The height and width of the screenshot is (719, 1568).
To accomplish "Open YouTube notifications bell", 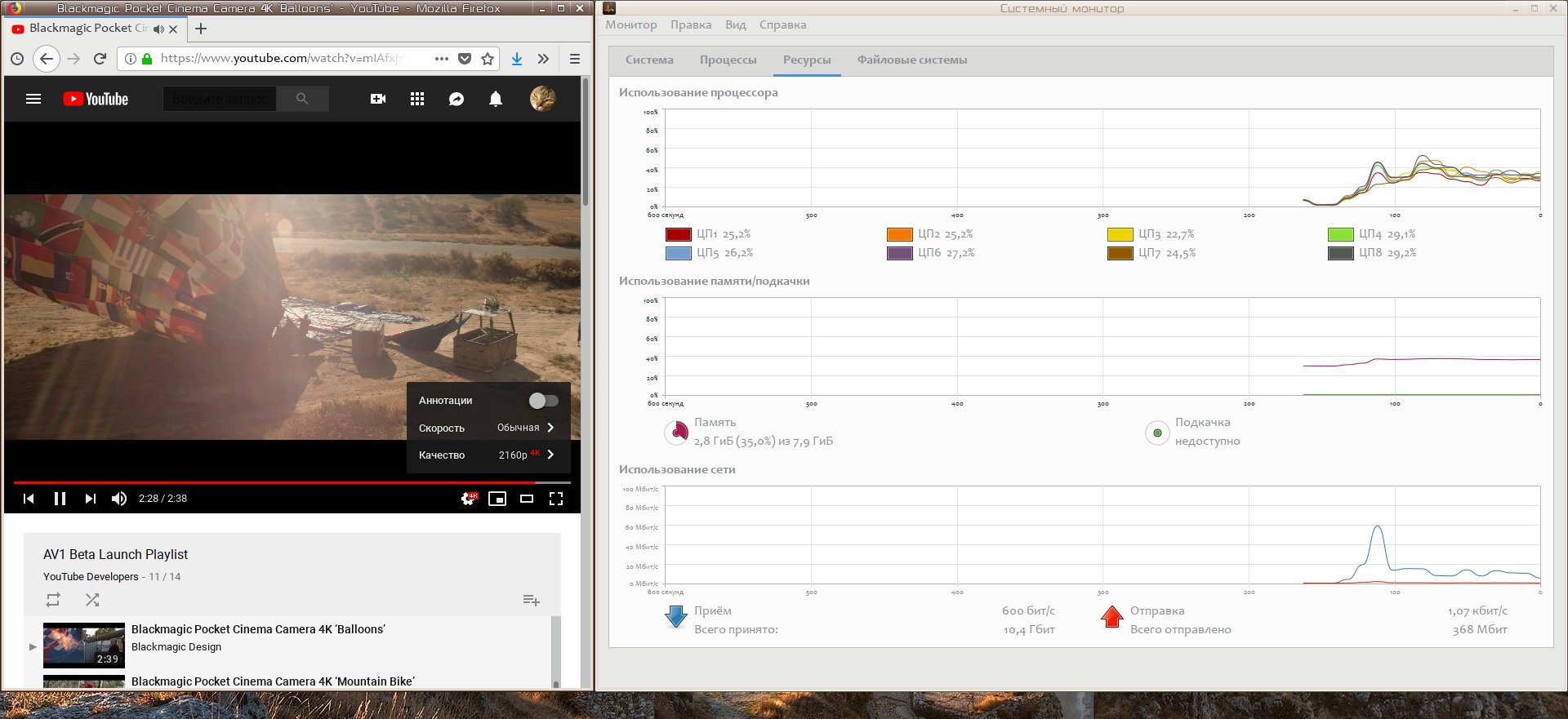I will (x=496, y=100).
